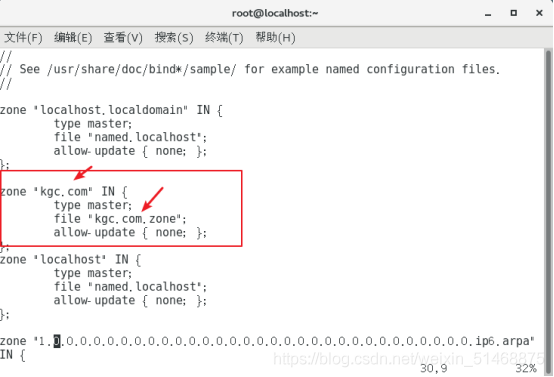
Task: Click the file "kgc.com.zone" line
Action: (x=120, y=219)
